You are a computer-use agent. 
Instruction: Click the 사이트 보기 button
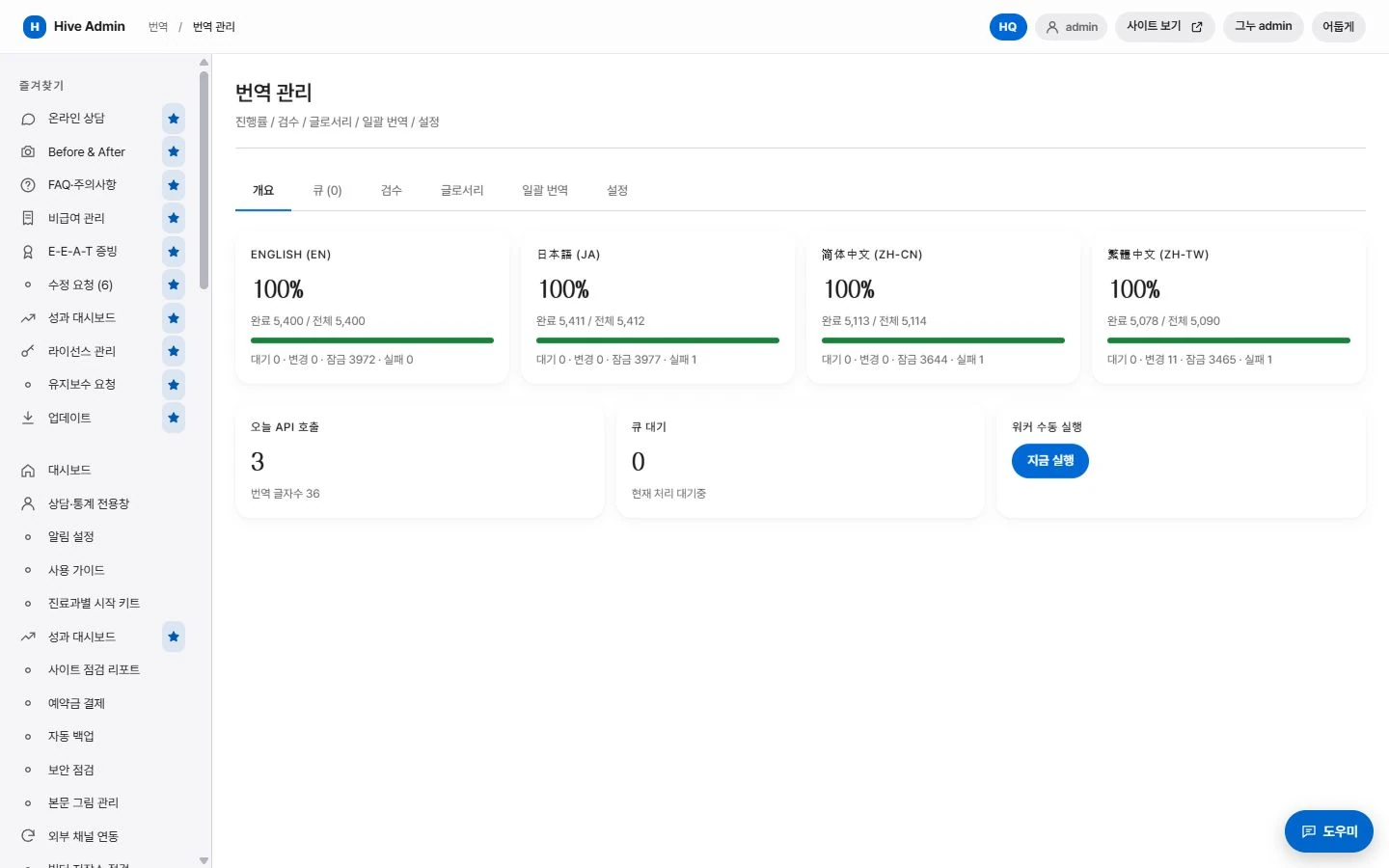(1165, 27)
